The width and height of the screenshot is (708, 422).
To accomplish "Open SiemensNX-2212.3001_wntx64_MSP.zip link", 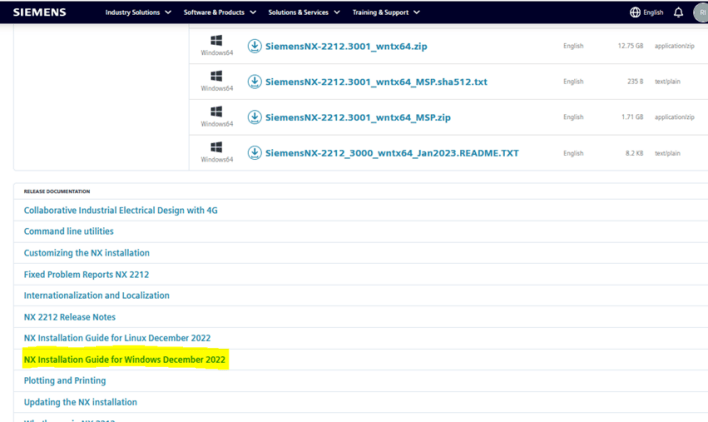I will click(358, 117).
